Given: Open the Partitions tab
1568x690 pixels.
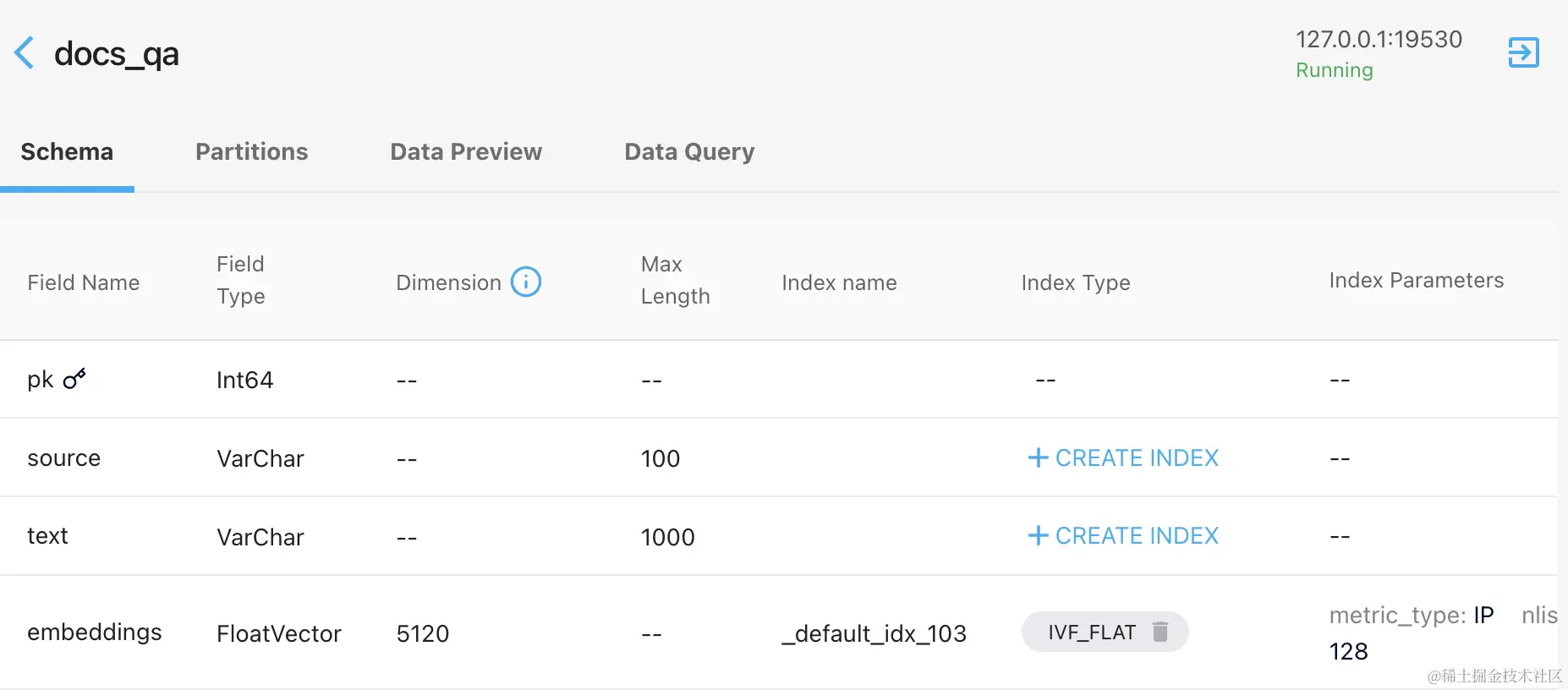Looking at the screenshot, I should pos(252,152).
